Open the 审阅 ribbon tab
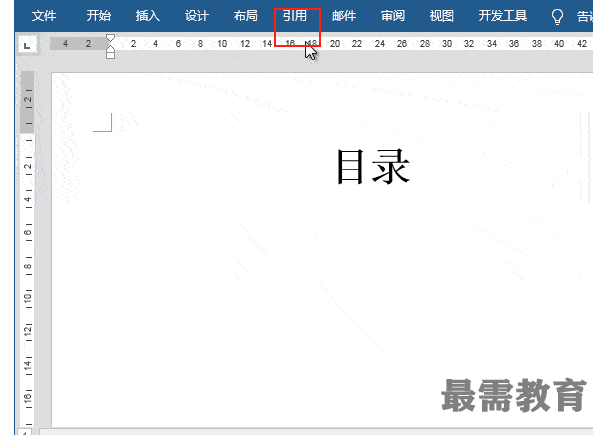 (393, 16)
